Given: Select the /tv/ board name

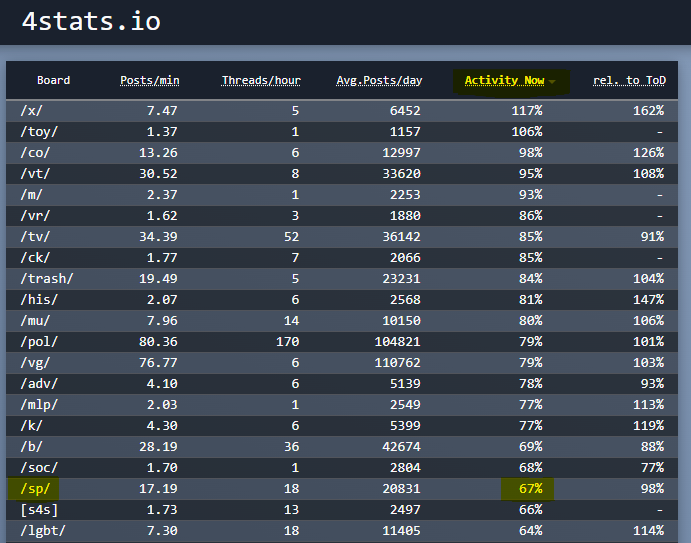Looking at the screenshot, I should point(35,237).
